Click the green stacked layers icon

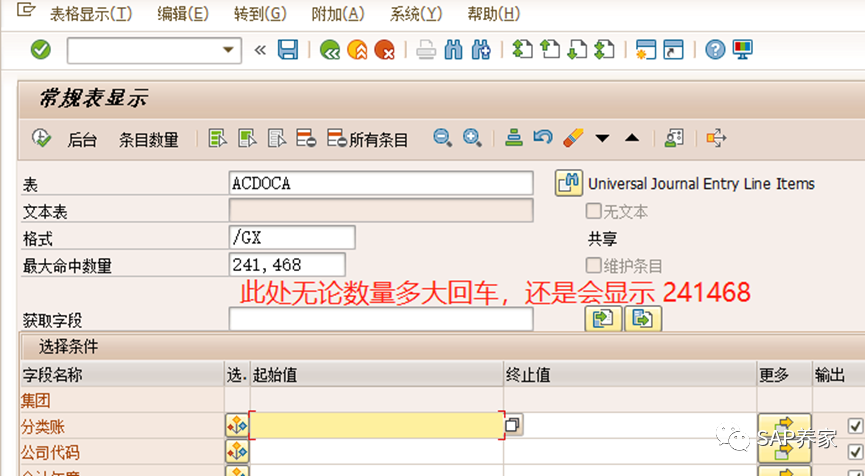[514, 137]
